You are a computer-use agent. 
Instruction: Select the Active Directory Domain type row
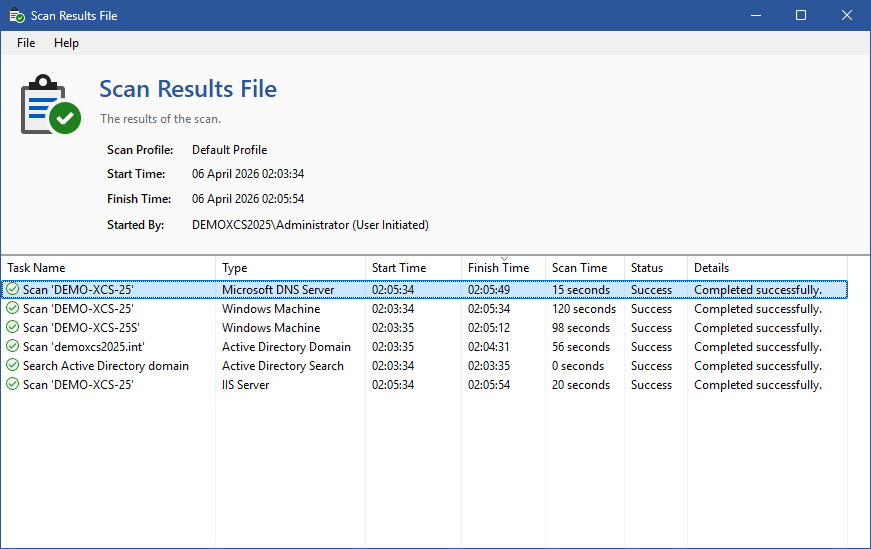(286, 347)
